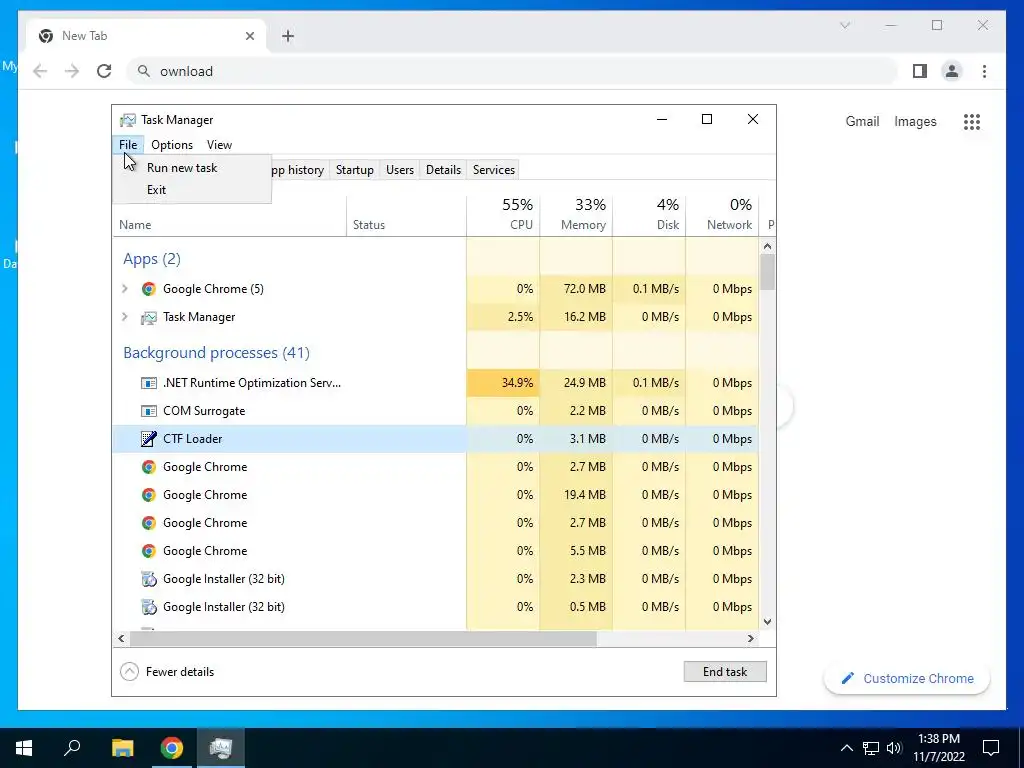Click the Task Manager row icon in Apps
This screenshot has height=768, width=1024.
(149, 317)
